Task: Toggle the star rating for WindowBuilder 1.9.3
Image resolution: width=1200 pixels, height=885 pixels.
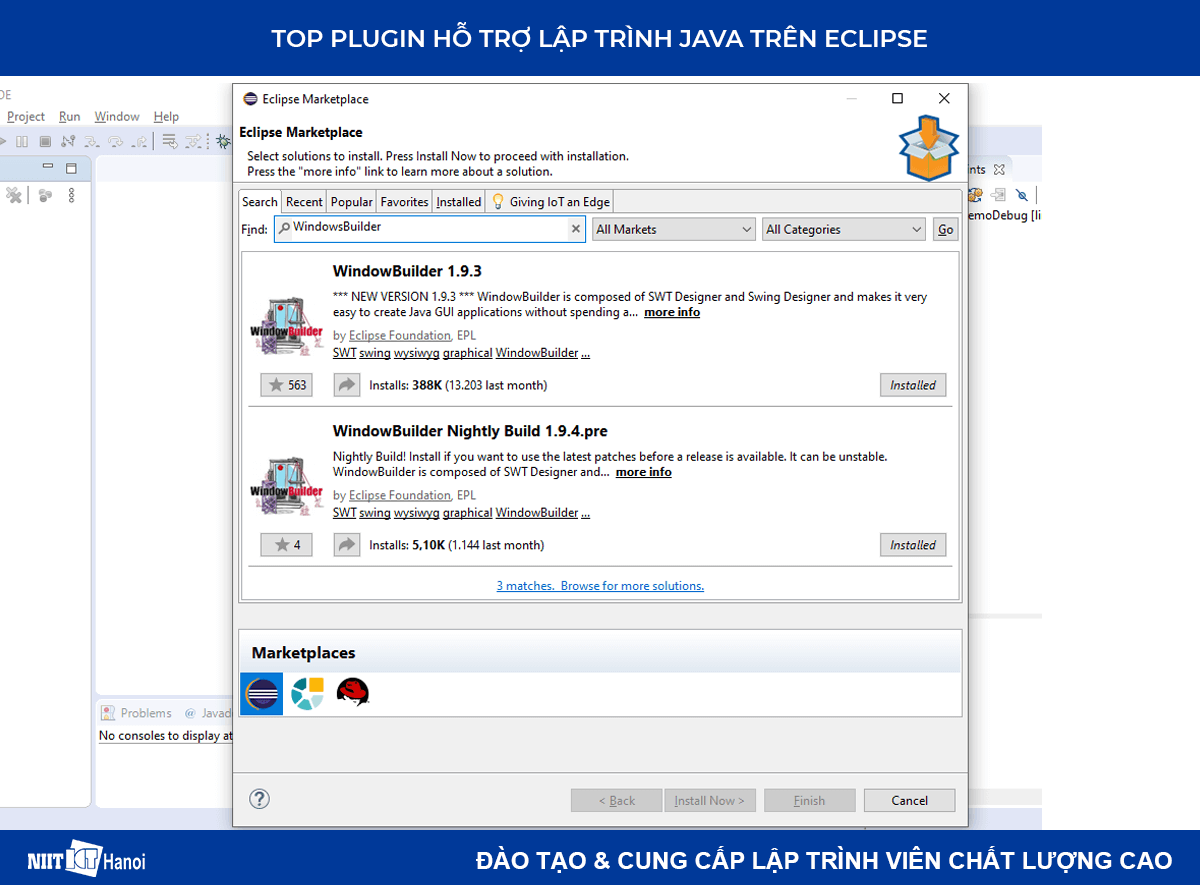Action: click(286, 384)
